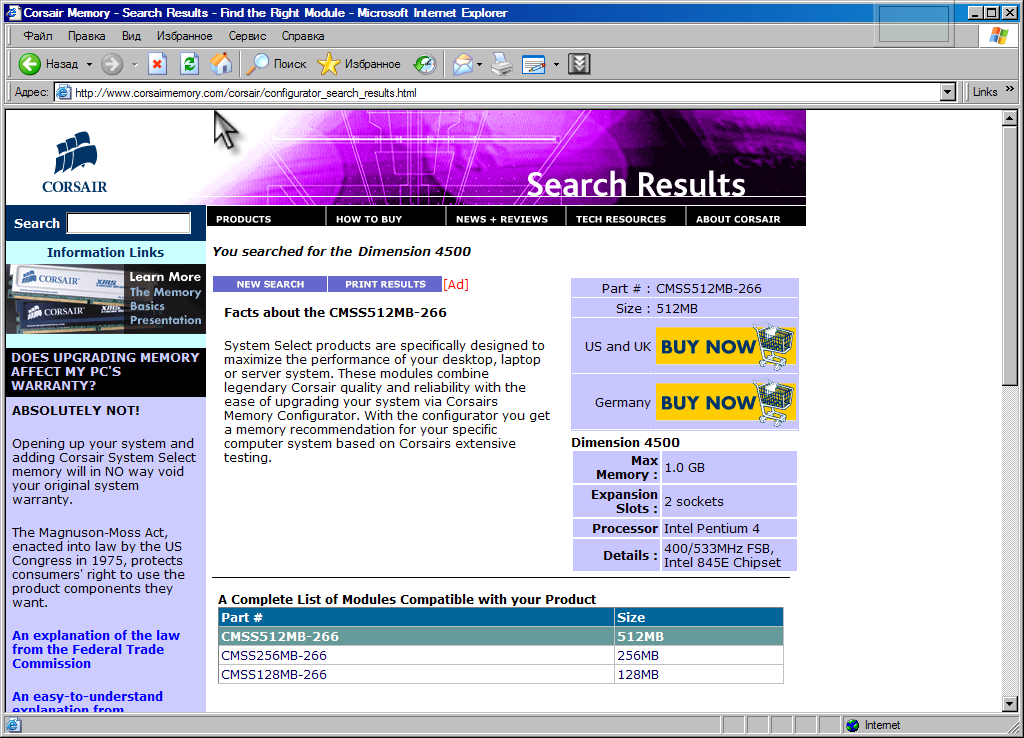Click the Edit page toolbar icon
Screen dimensions: 1024x738
point(534,64)
